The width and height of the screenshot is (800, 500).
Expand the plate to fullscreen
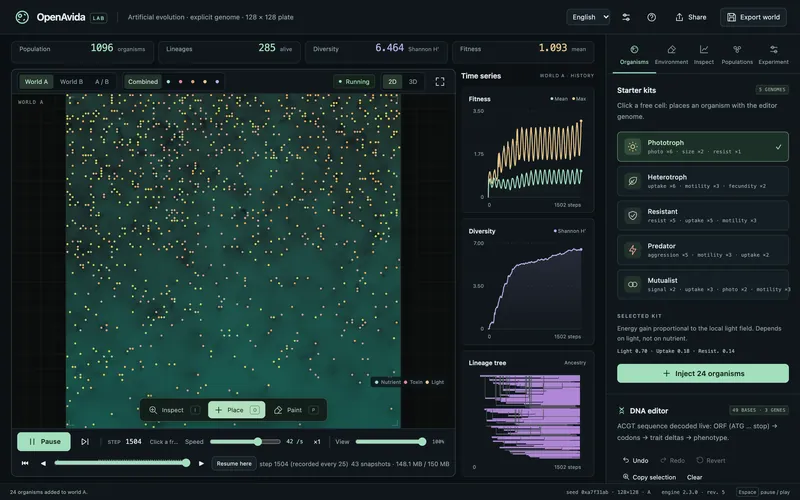pyautogui.click(x=440, y=82)
